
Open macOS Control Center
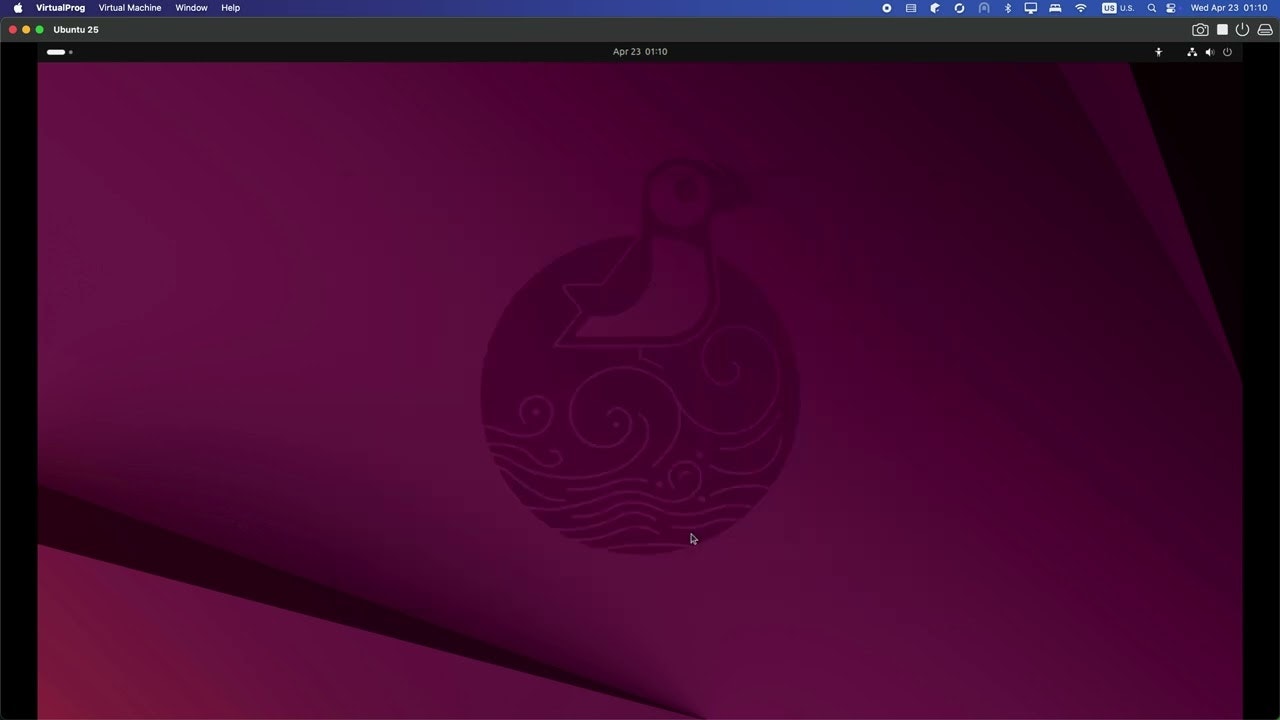pos(1171,8)
